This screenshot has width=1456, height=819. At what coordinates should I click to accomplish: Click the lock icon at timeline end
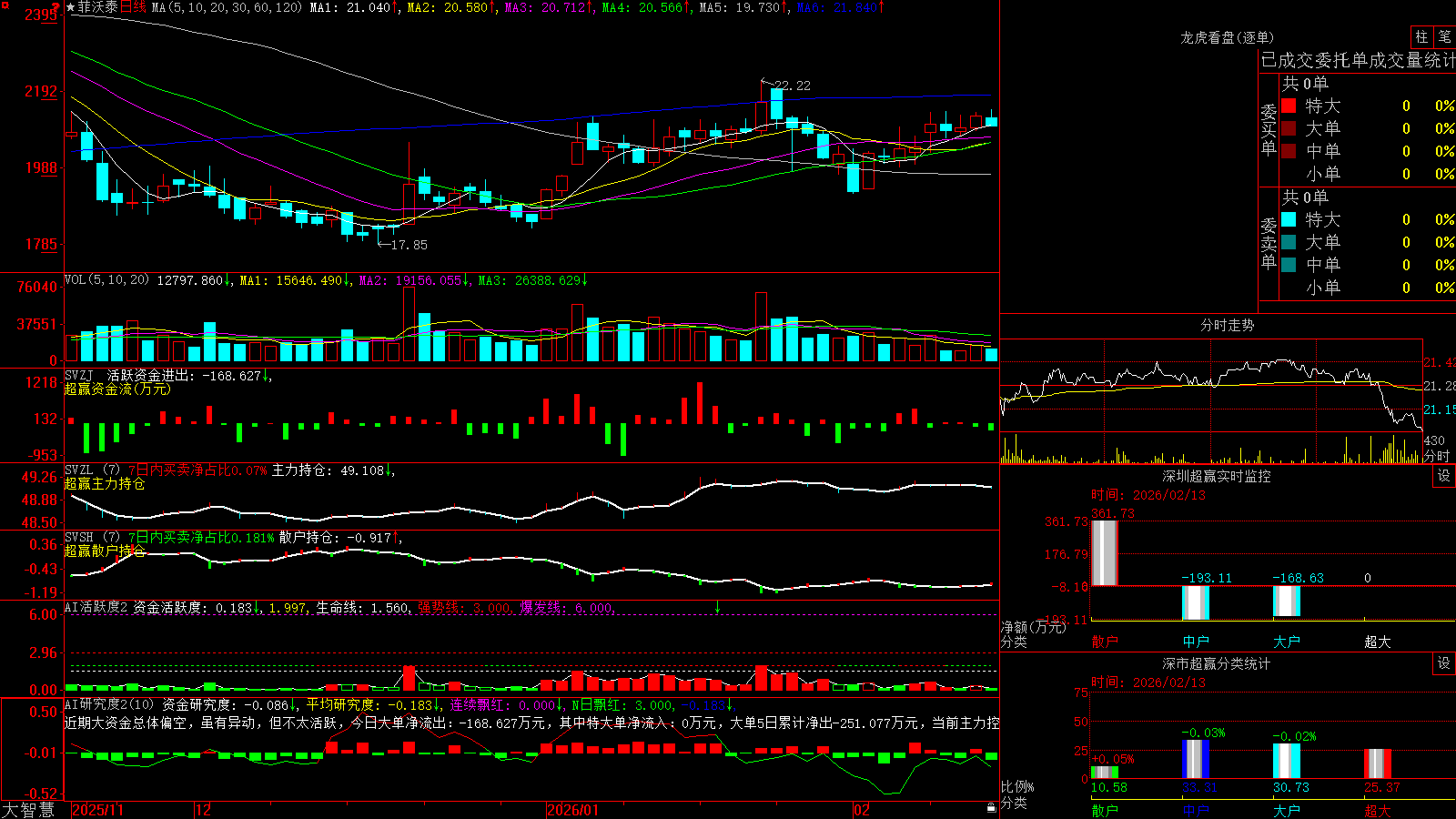click(991, 808)
